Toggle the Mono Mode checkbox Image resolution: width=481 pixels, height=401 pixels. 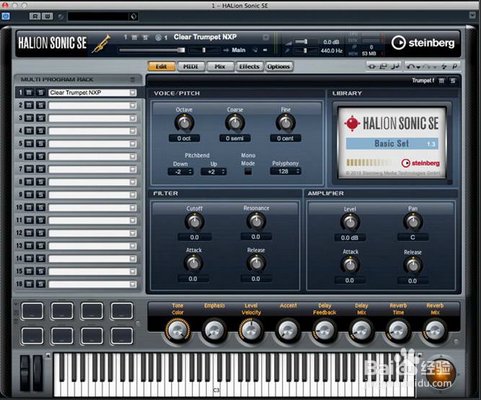point(248,172)
